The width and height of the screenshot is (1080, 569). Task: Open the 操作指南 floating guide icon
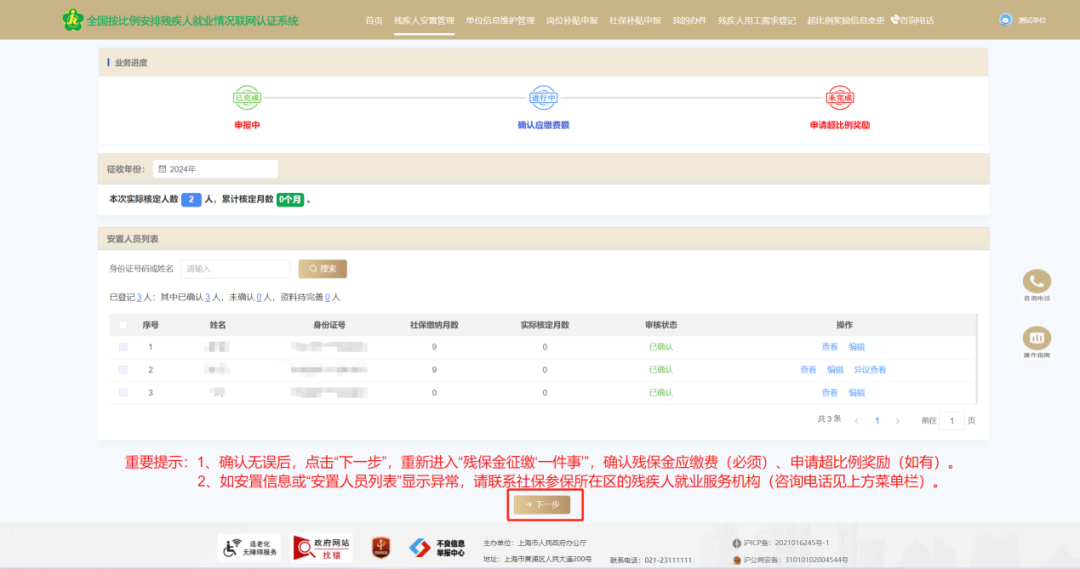1037,338
